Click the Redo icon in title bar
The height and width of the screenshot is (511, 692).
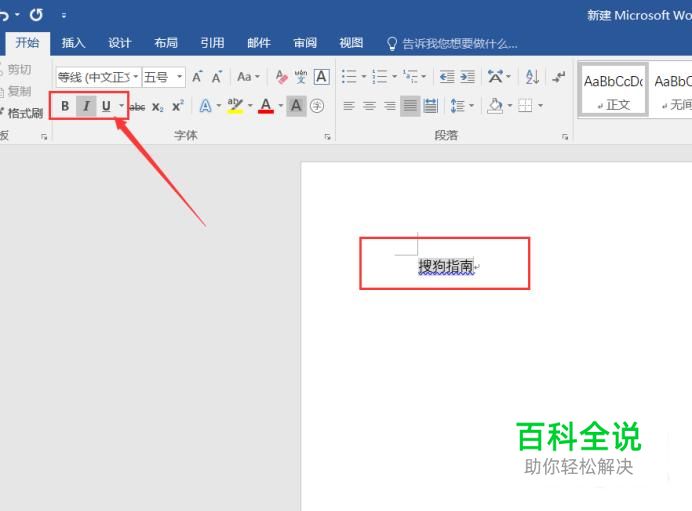pos(36,15)
